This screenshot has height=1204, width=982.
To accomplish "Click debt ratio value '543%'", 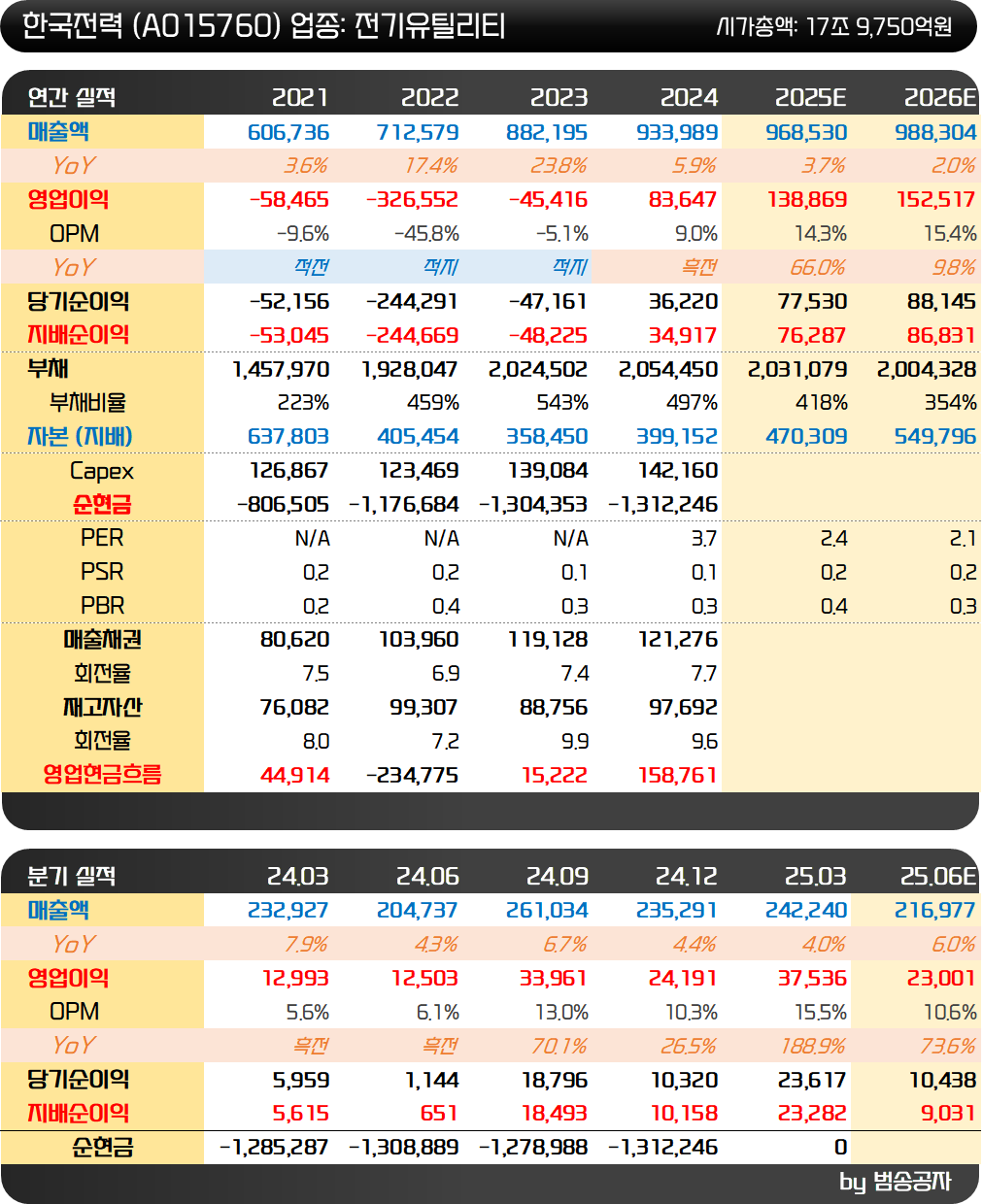I will [x=562, y=403].
